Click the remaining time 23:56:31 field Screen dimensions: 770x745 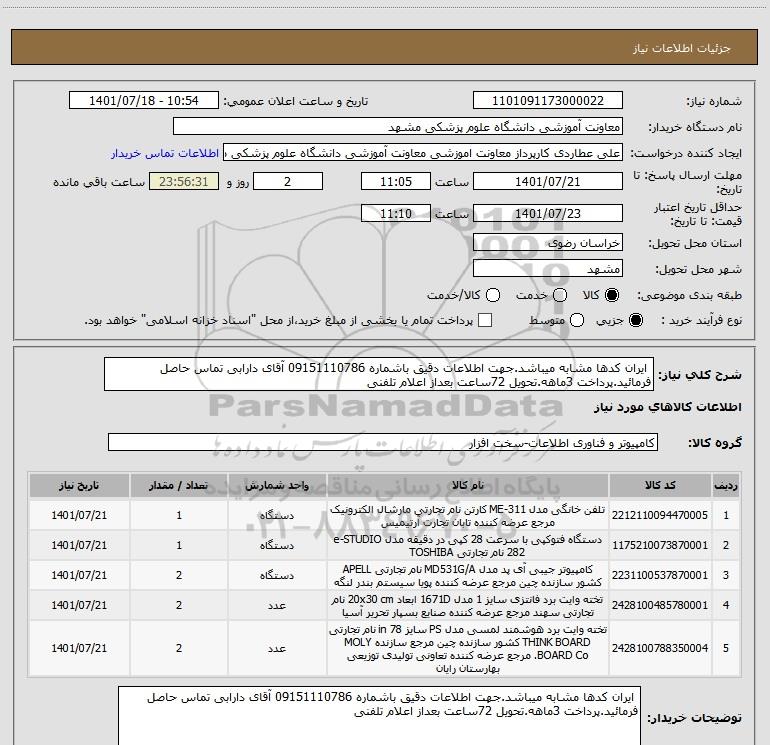pyautogui.click(x=184, y=181)
